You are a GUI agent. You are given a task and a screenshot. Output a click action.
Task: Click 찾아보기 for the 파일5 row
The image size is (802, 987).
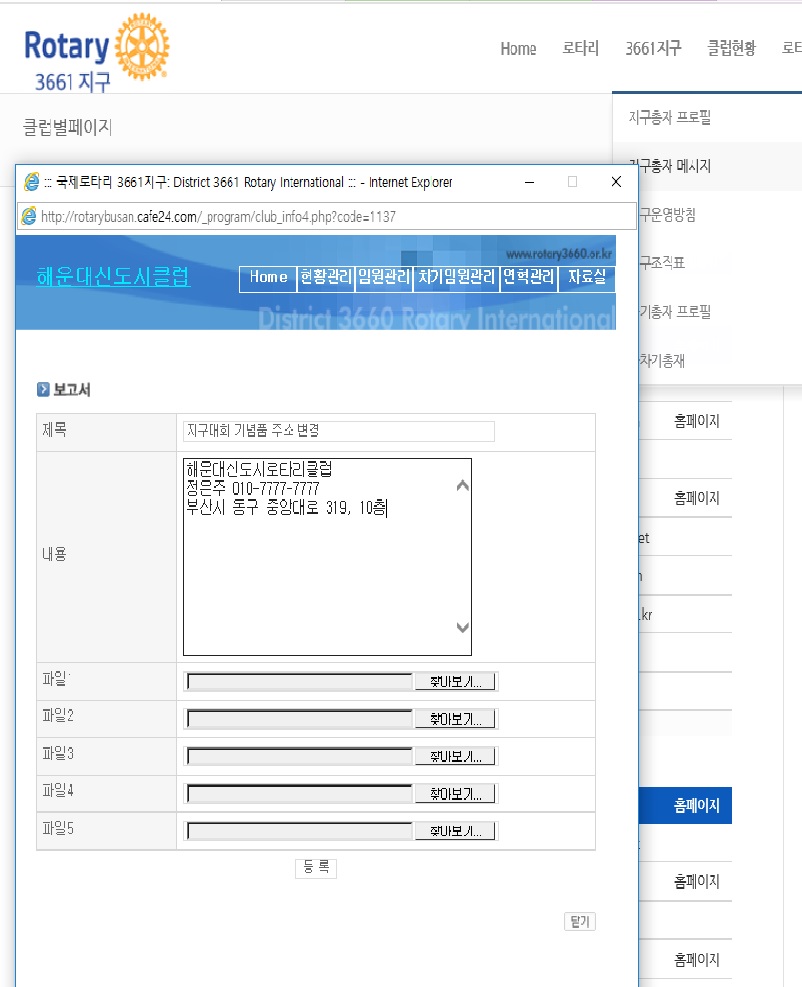click(455, 832)
